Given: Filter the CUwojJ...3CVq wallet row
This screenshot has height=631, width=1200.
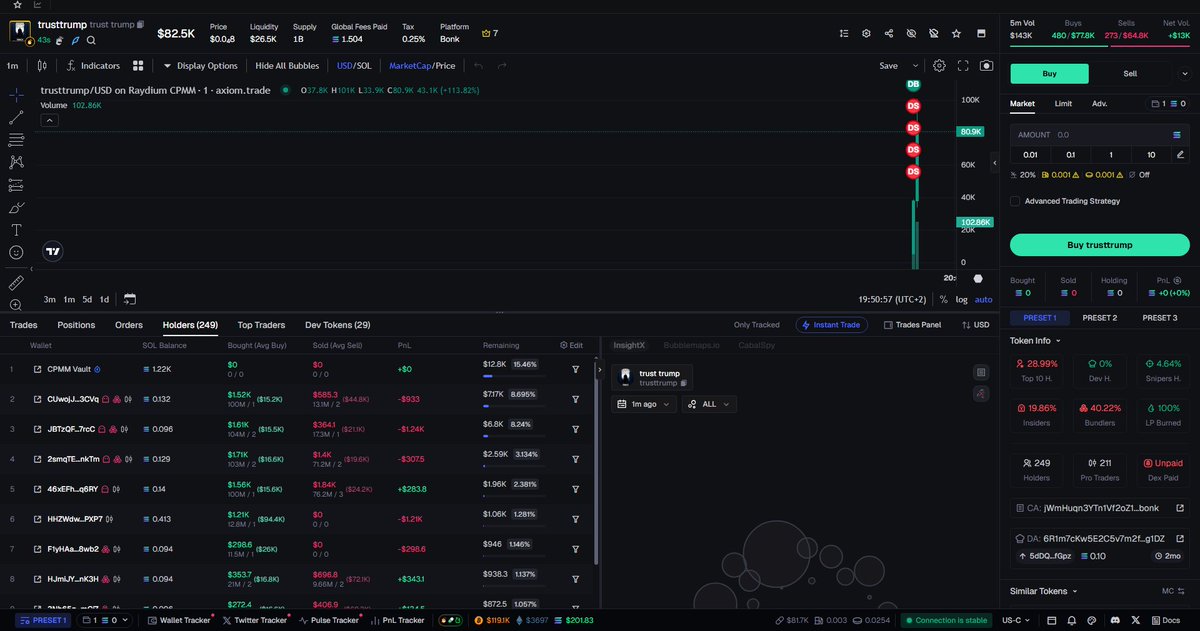Looking at the screenshot, I should tap(576, 399).
